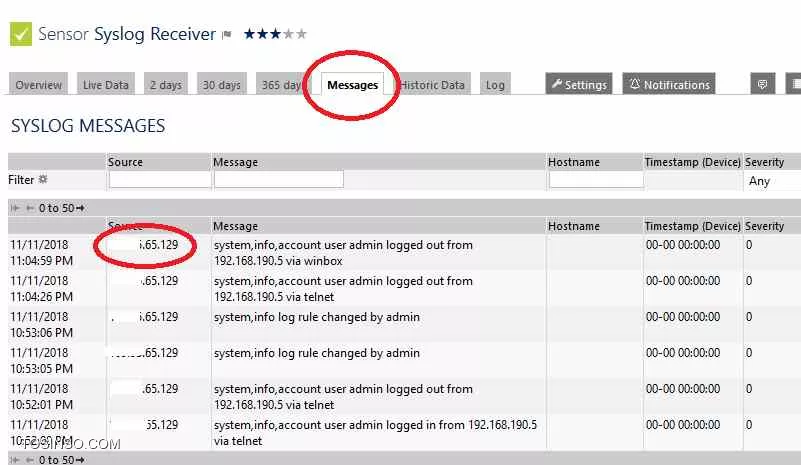Screen dimensions: 801x465
Task: Sort by Message column in results header
Action: pyautogui.click(x=235, y=226)
